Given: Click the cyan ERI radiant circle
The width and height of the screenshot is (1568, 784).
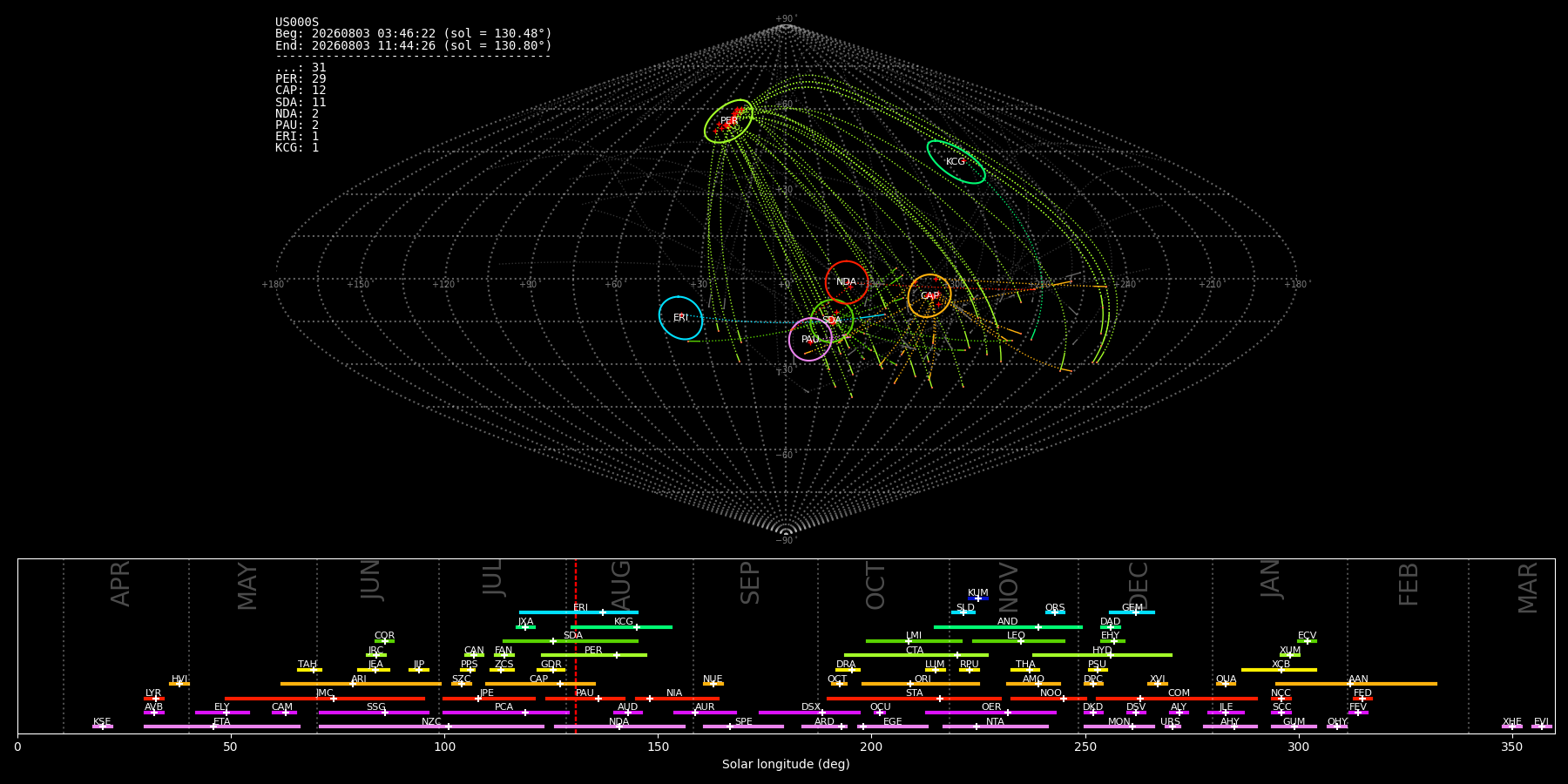Looking at the screenshot, I should [x=681, y=318].
